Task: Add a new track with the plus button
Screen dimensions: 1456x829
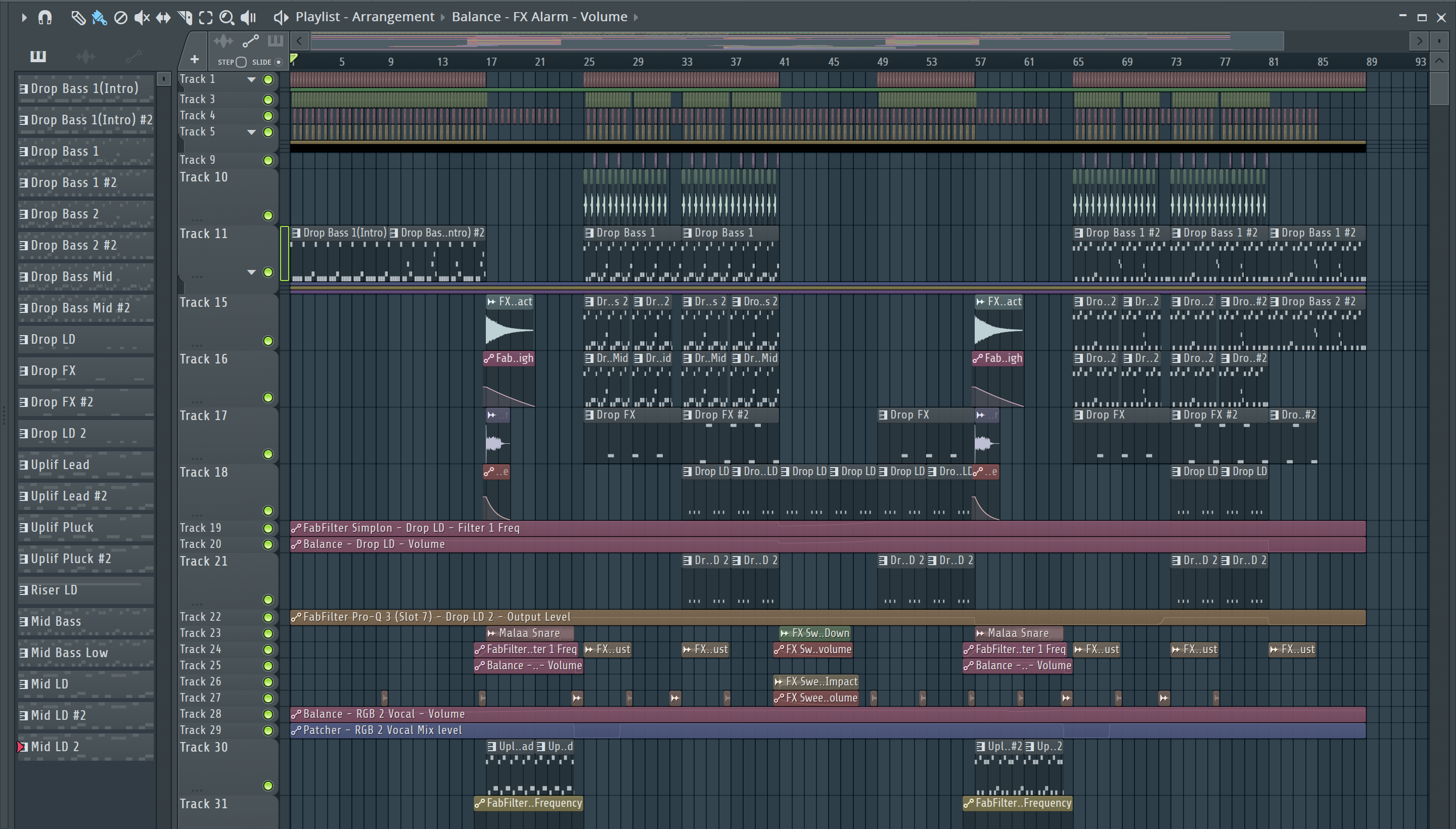Action: click(x=194, y=59)
